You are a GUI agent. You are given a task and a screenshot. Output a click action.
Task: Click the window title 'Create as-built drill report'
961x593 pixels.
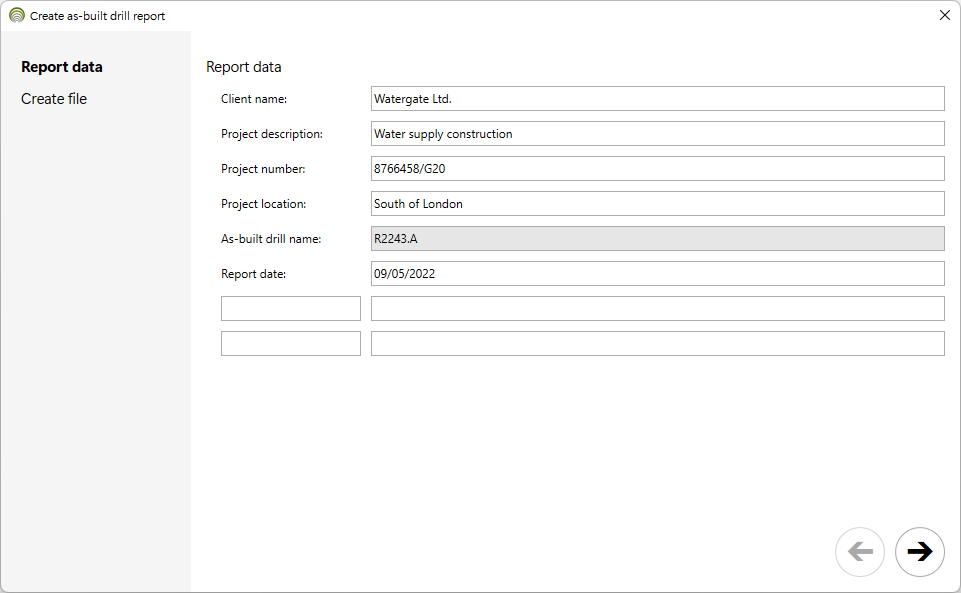point(97,16)
